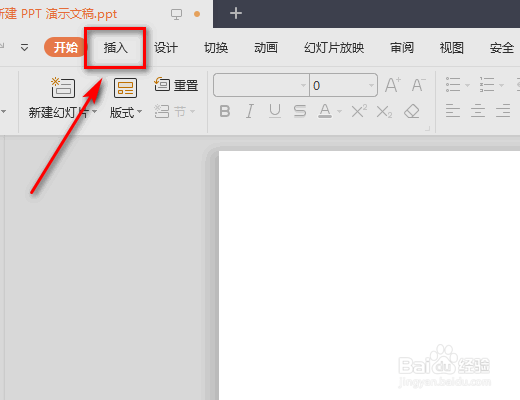The height and width of the screenshot is (400, 520).
Task: Click the 重置 reset button
Action: point(176,85)
